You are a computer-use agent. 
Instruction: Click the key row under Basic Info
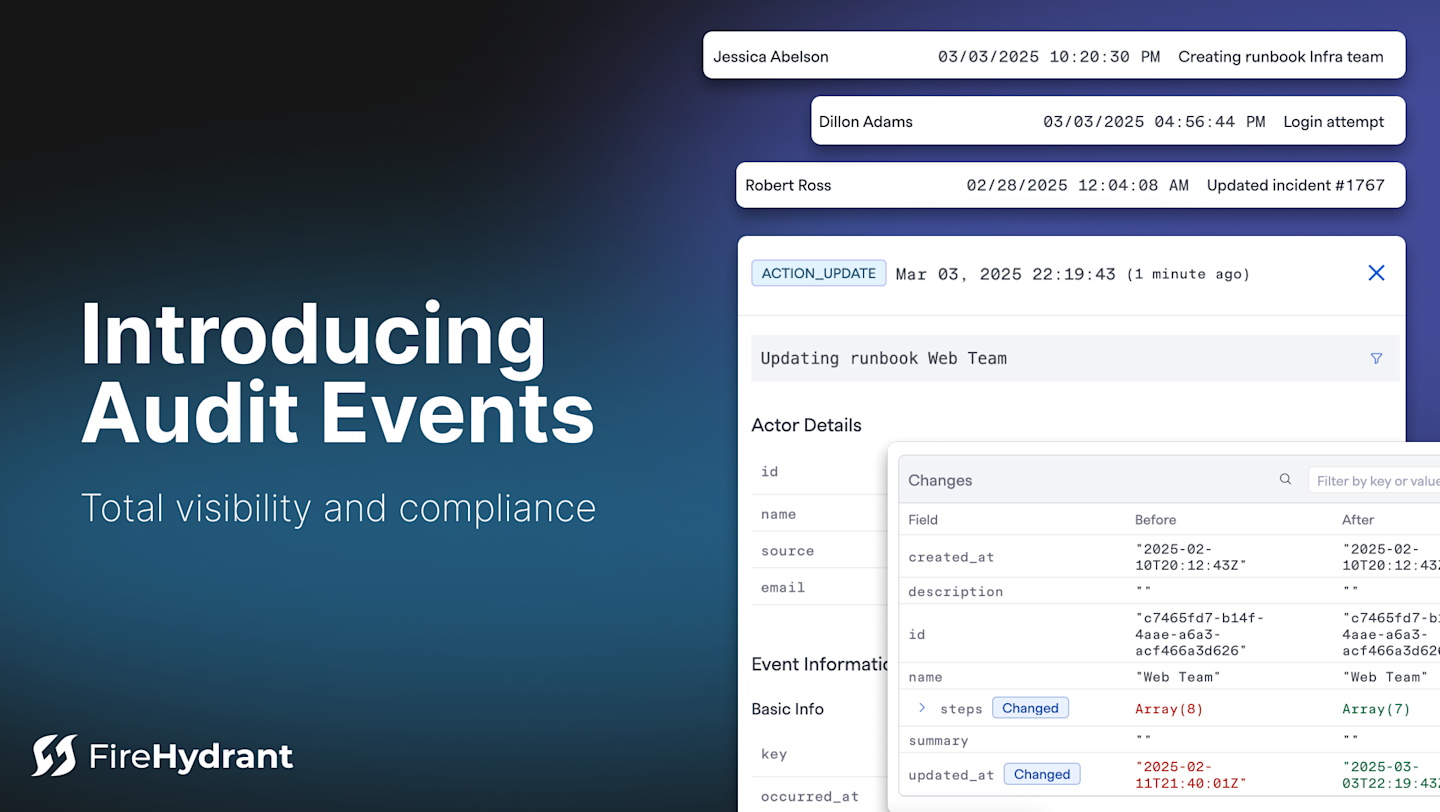pos(819,754)
